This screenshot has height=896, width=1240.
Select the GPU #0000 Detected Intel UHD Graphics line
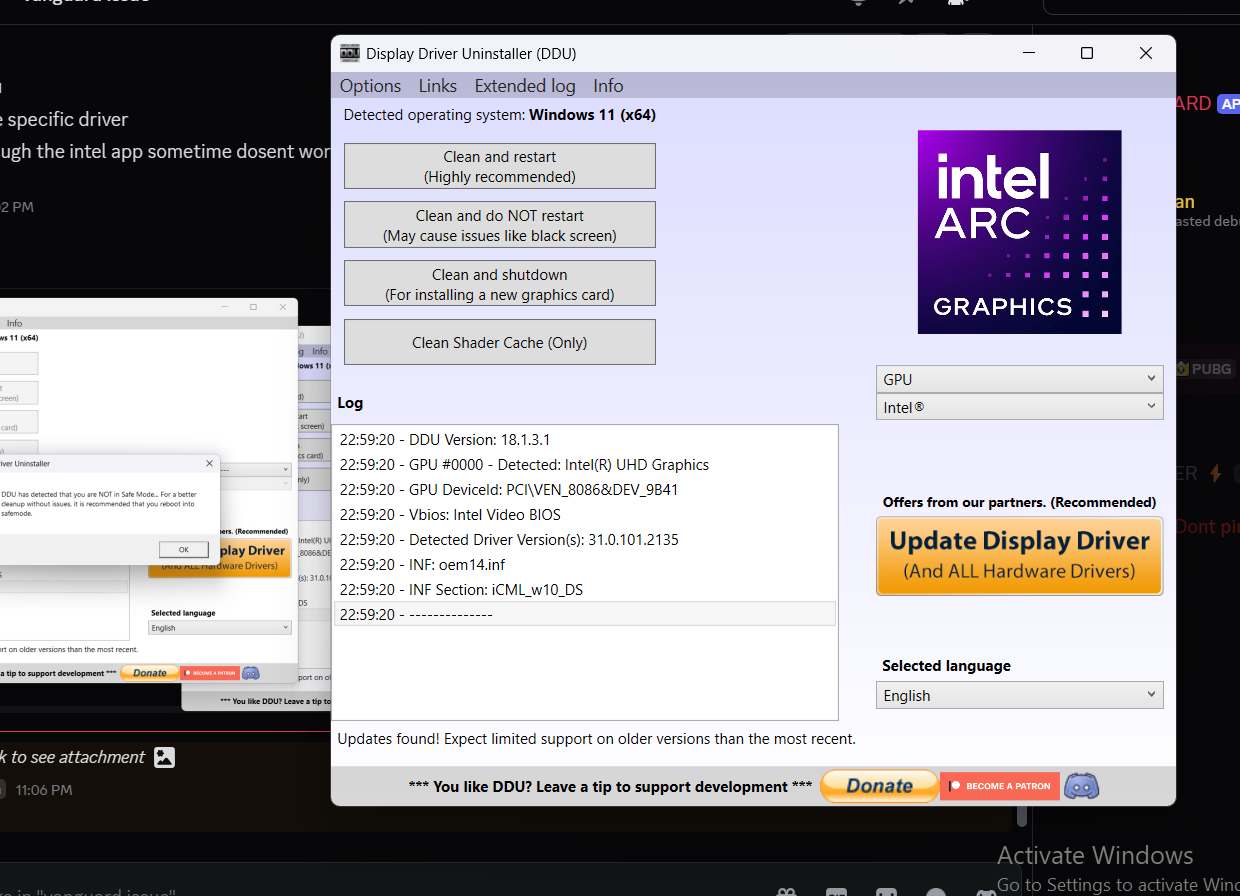[585, 464]
